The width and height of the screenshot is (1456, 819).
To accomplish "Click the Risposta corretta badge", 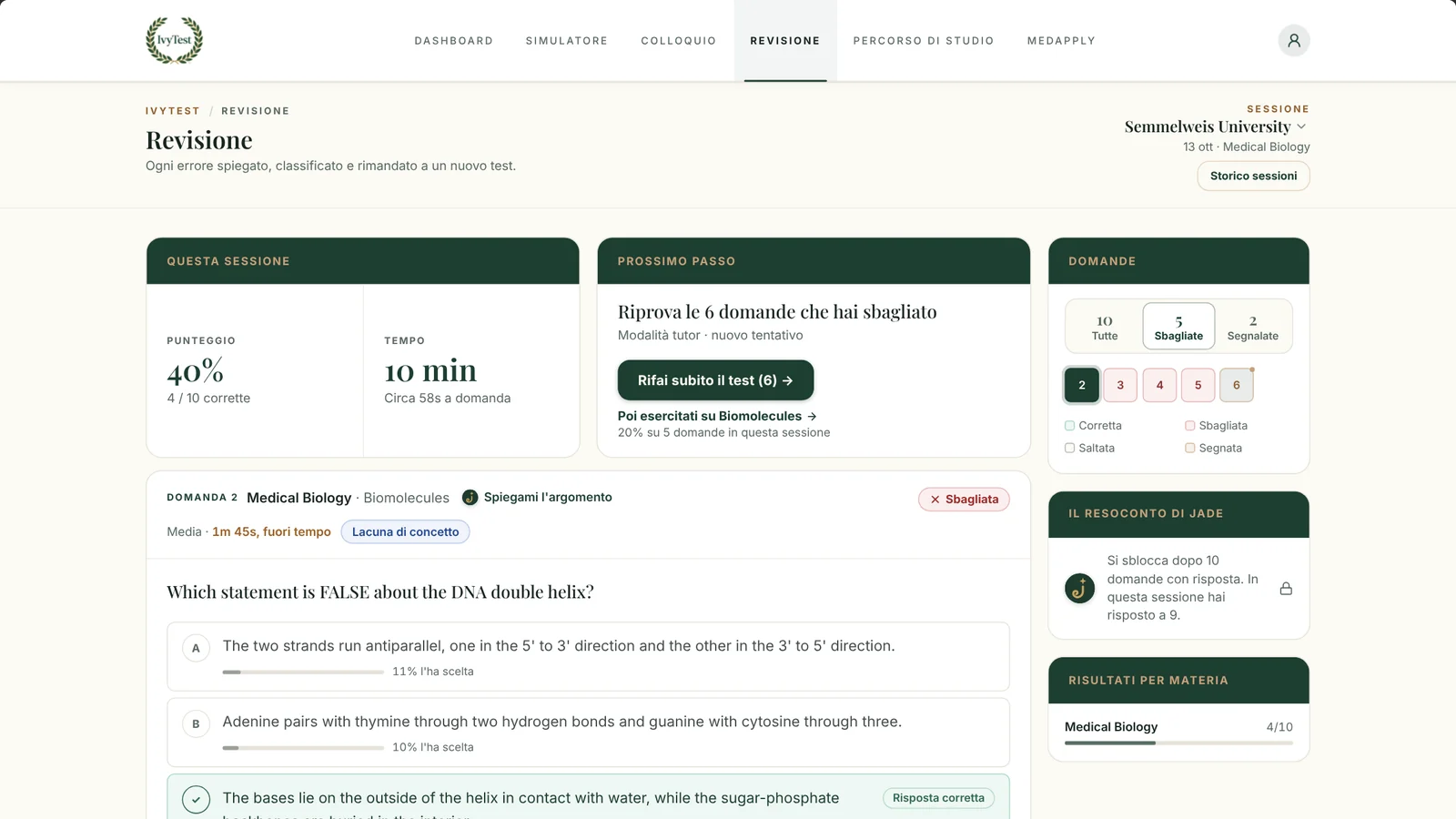I will [x=938, y=798].
